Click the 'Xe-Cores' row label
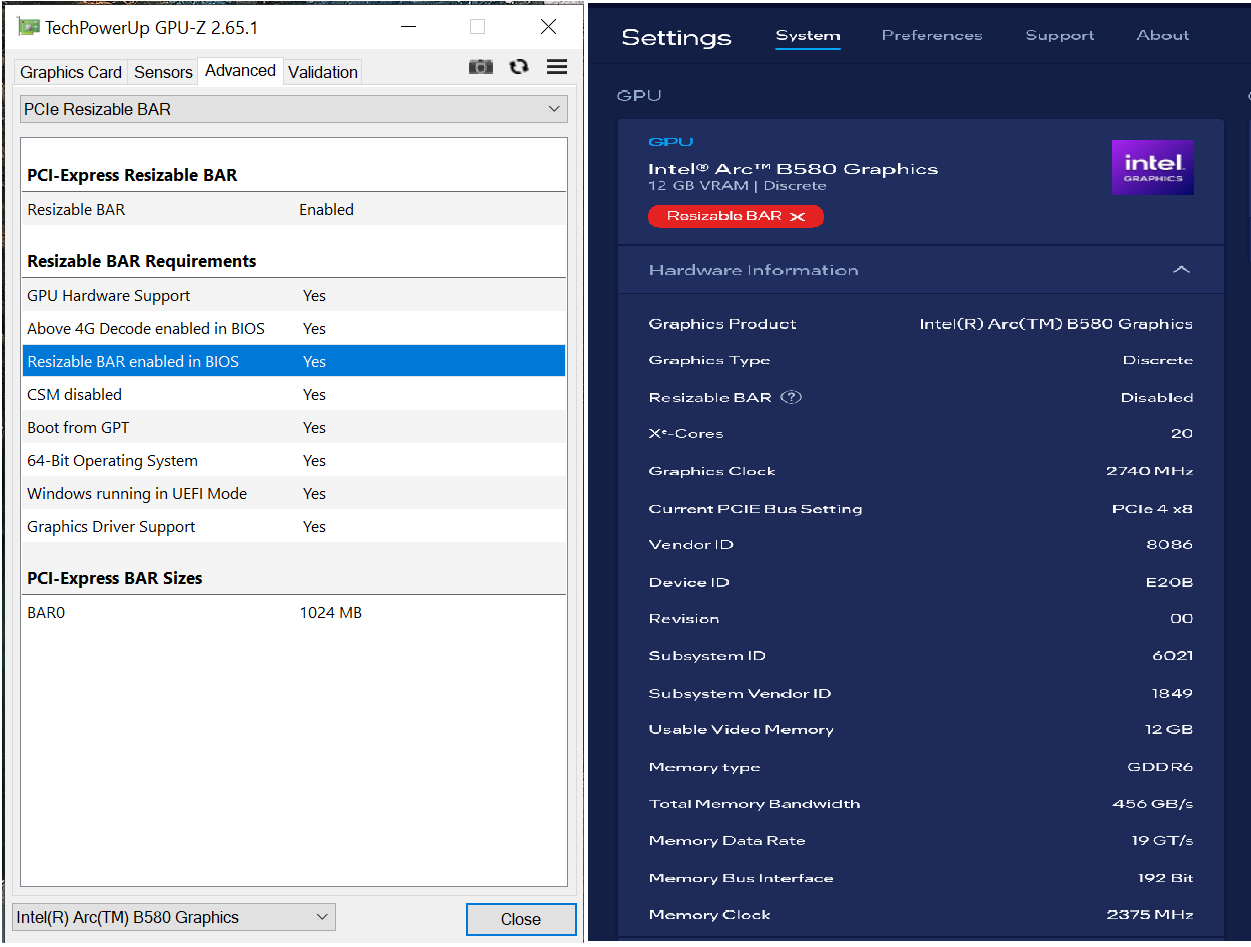The width and height of the screenshot is (1251, 947). (x=686, y=433)
